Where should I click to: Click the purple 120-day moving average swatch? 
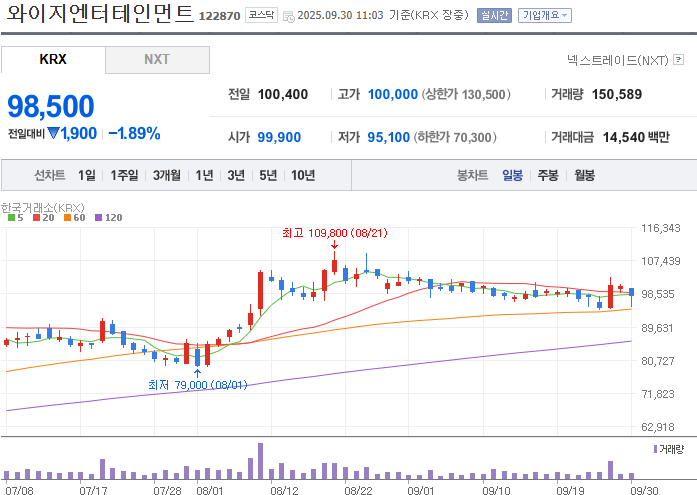click(x=99, y=217)
